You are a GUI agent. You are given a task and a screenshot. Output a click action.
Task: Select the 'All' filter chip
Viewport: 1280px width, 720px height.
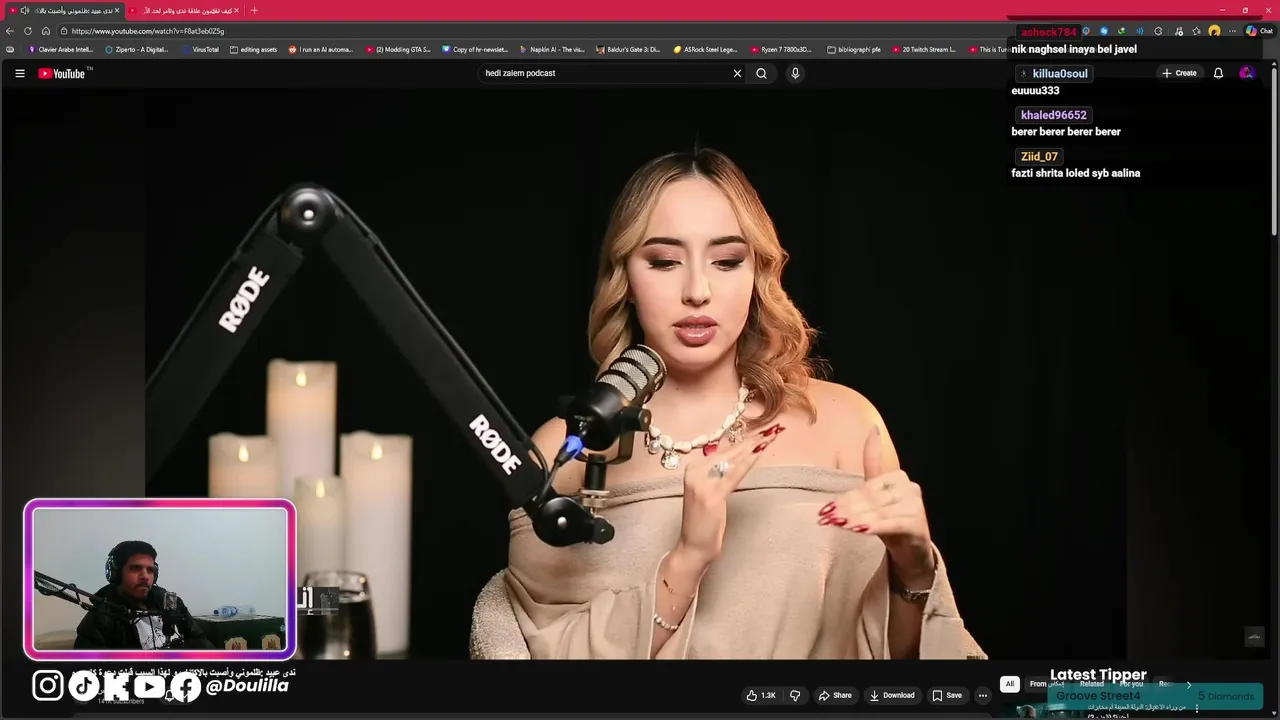1009,684
